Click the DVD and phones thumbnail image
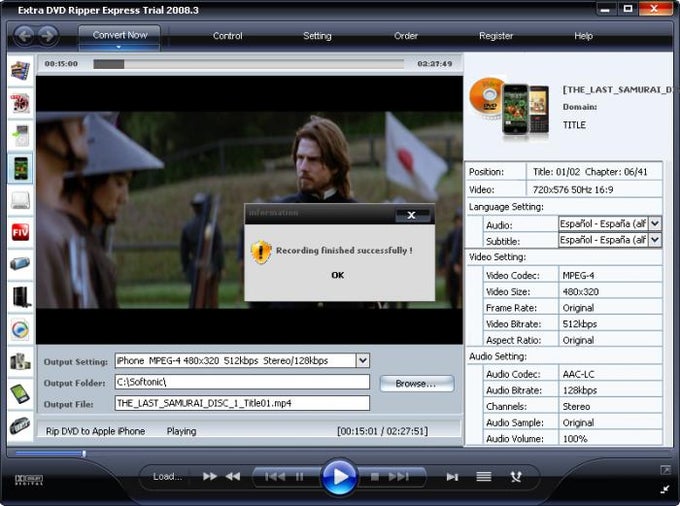Screen dimensions: 680x506 pos(509,107)
